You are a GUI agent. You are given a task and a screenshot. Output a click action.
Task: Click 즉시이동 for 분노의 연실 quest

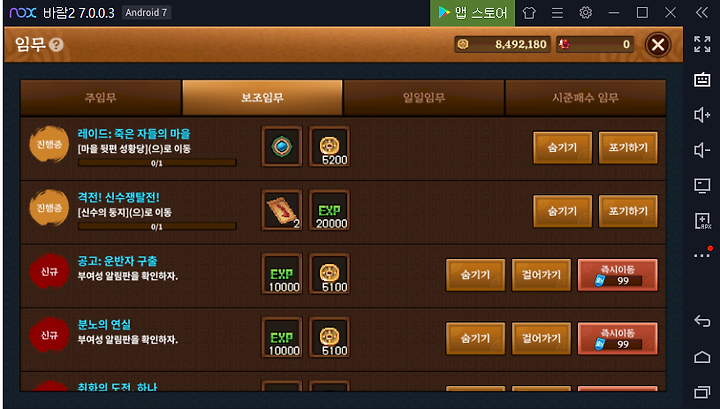click(x=618, y=338)
